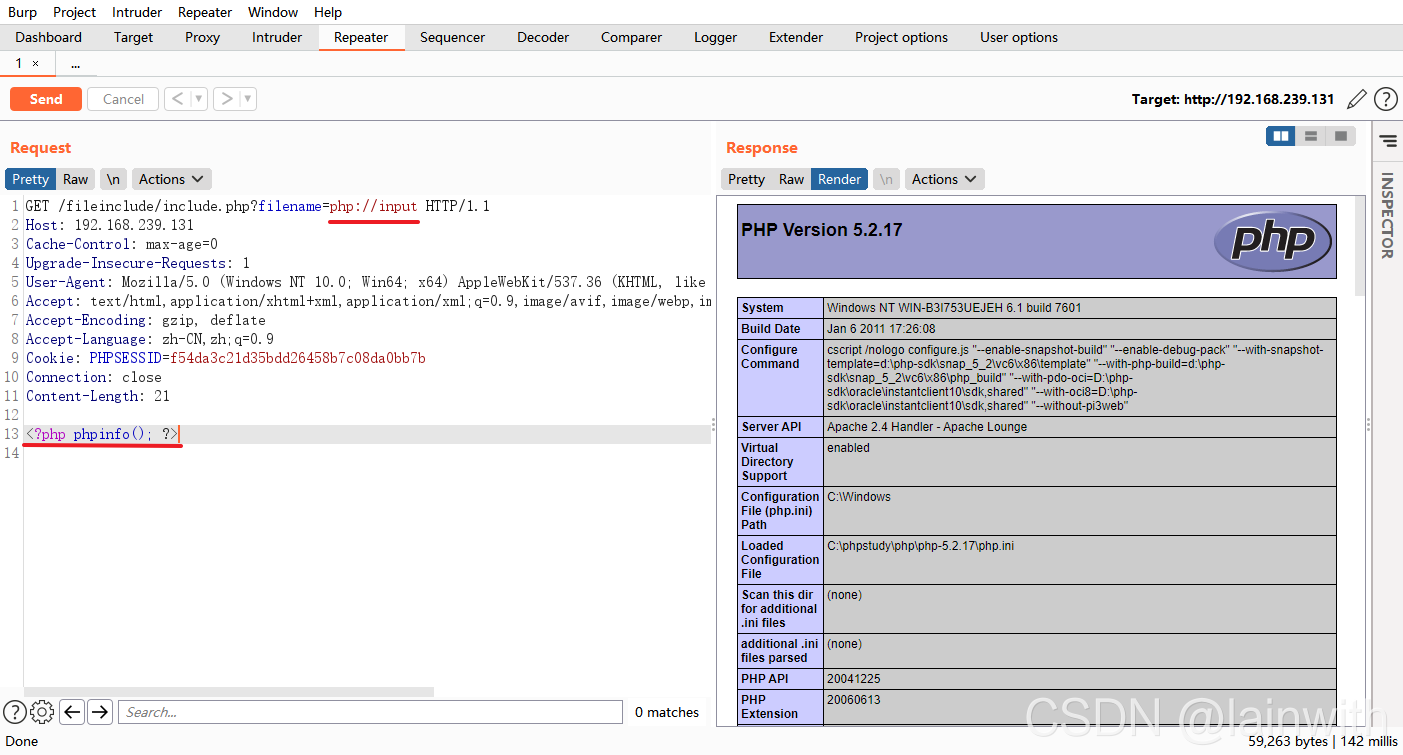The height and width of the screenshot is (755, 1403).
Task: Switch to the Logger tab
Action: coord(716,37)
